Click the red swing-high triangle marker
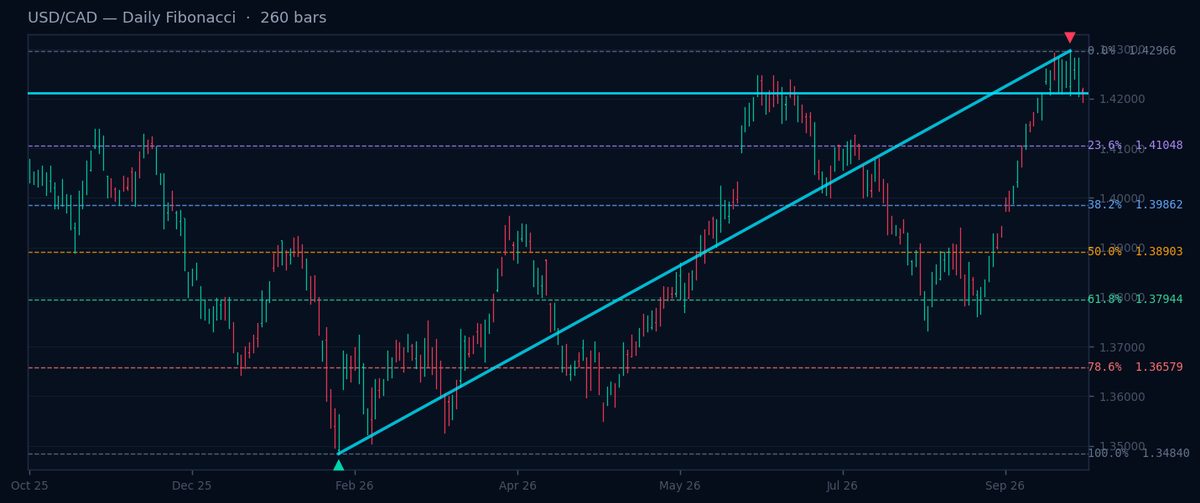The width and height of the screenshot is (1200, 503). 1070,38
